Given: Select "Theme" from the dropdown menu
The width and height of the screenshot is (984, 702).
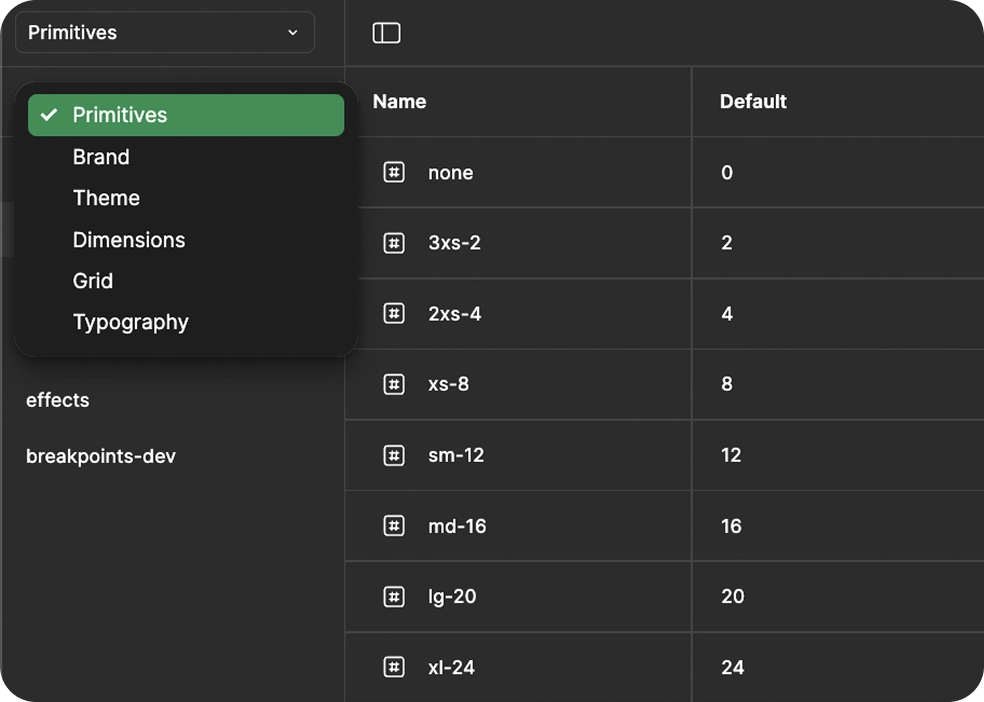Looking at the screenshot, I should click(x=105, y=197).
